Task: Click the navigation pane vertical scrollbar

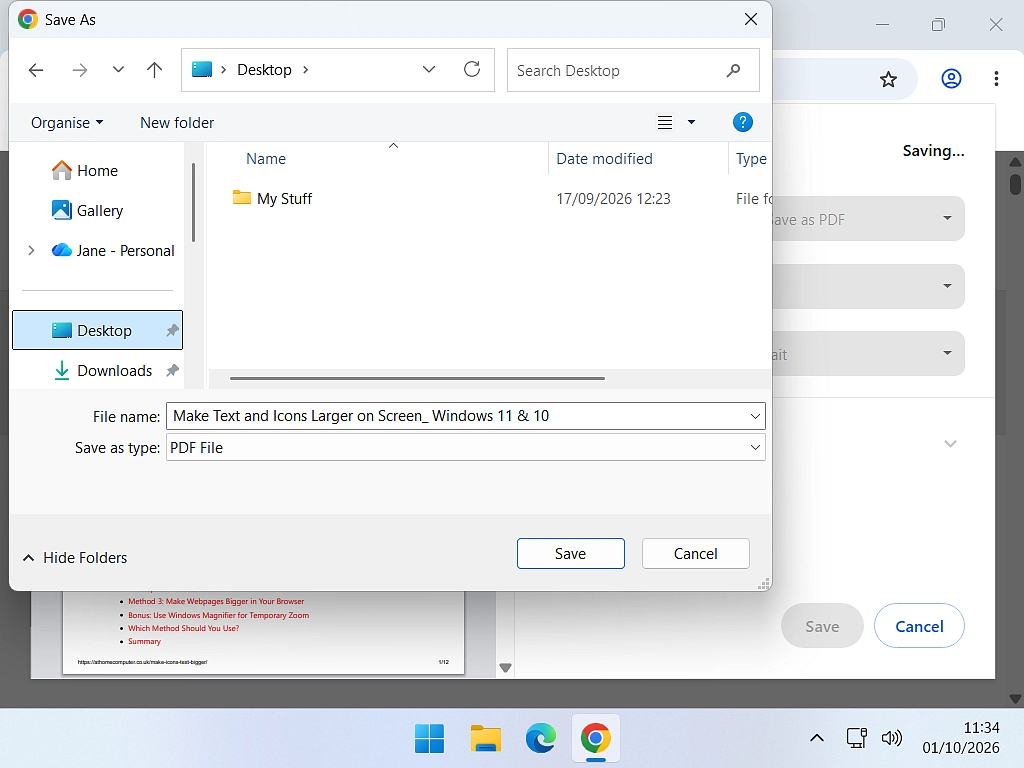Action: [193, 202]
